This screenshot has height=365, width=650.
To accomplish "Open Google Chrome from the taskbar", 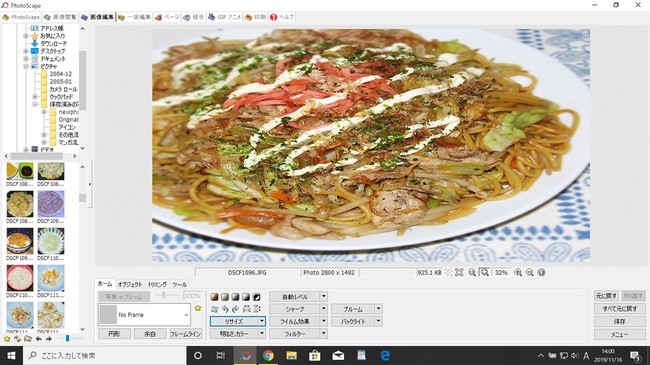I will 268,355.
